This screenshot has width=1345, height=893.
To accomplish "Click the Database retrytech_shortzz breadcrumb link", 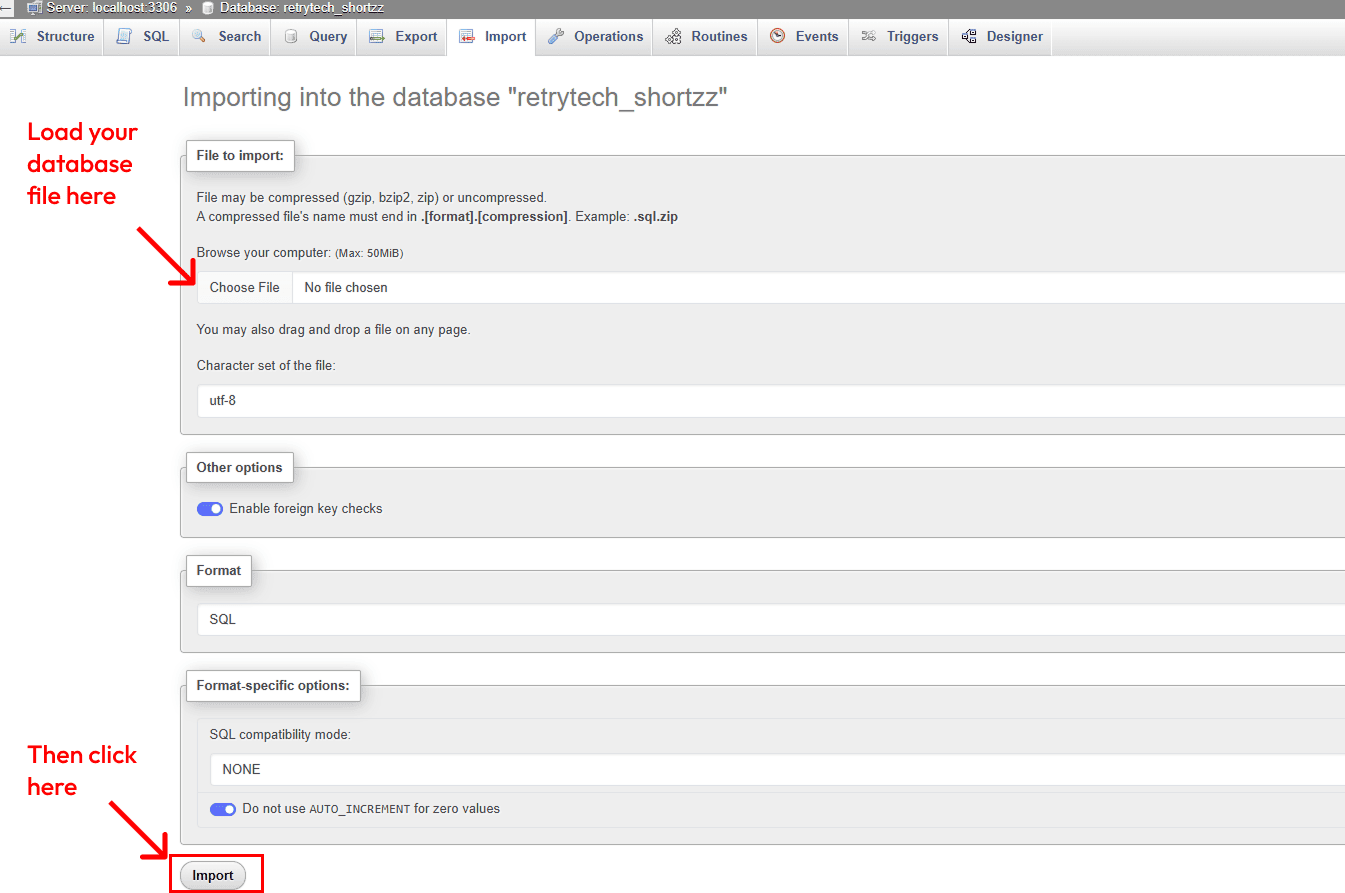I will pos(300,8).
